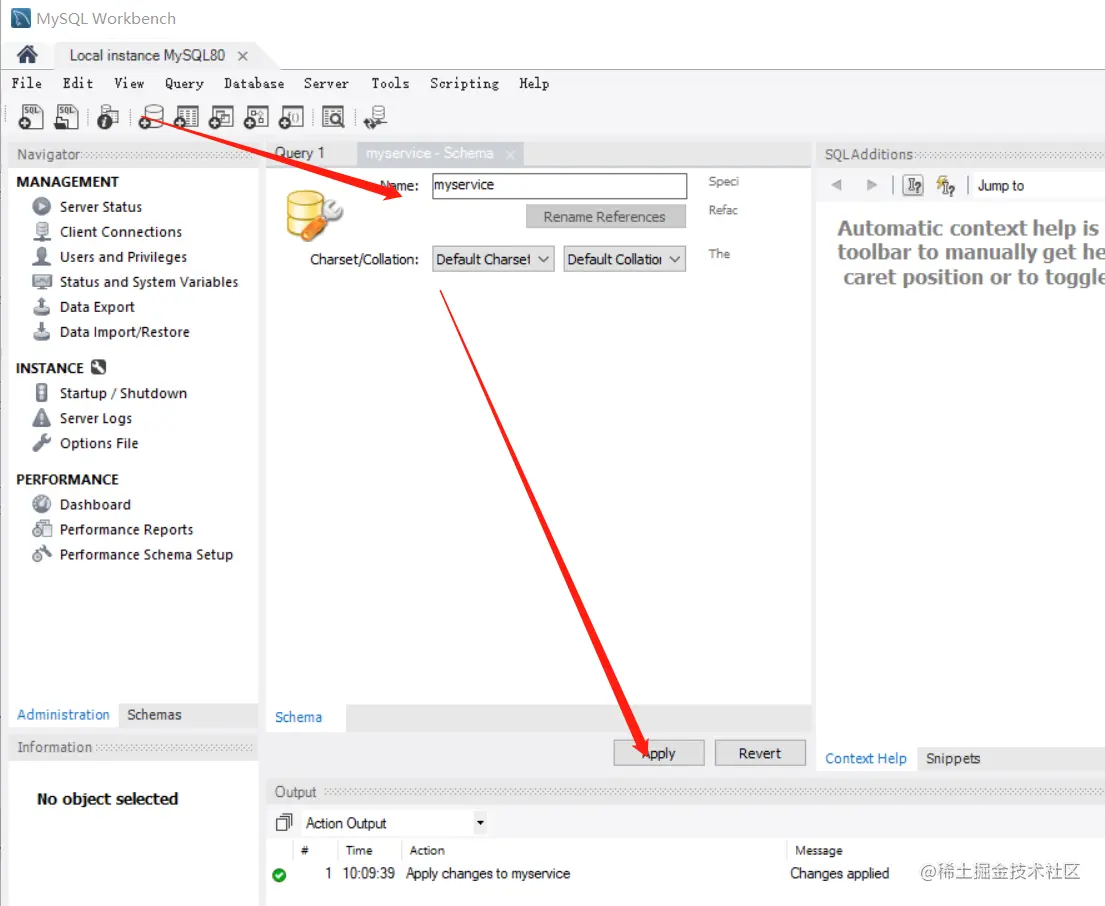Switch to the Snippets tab
This screenshot has width=1105, height=906.
pos(953,758)
